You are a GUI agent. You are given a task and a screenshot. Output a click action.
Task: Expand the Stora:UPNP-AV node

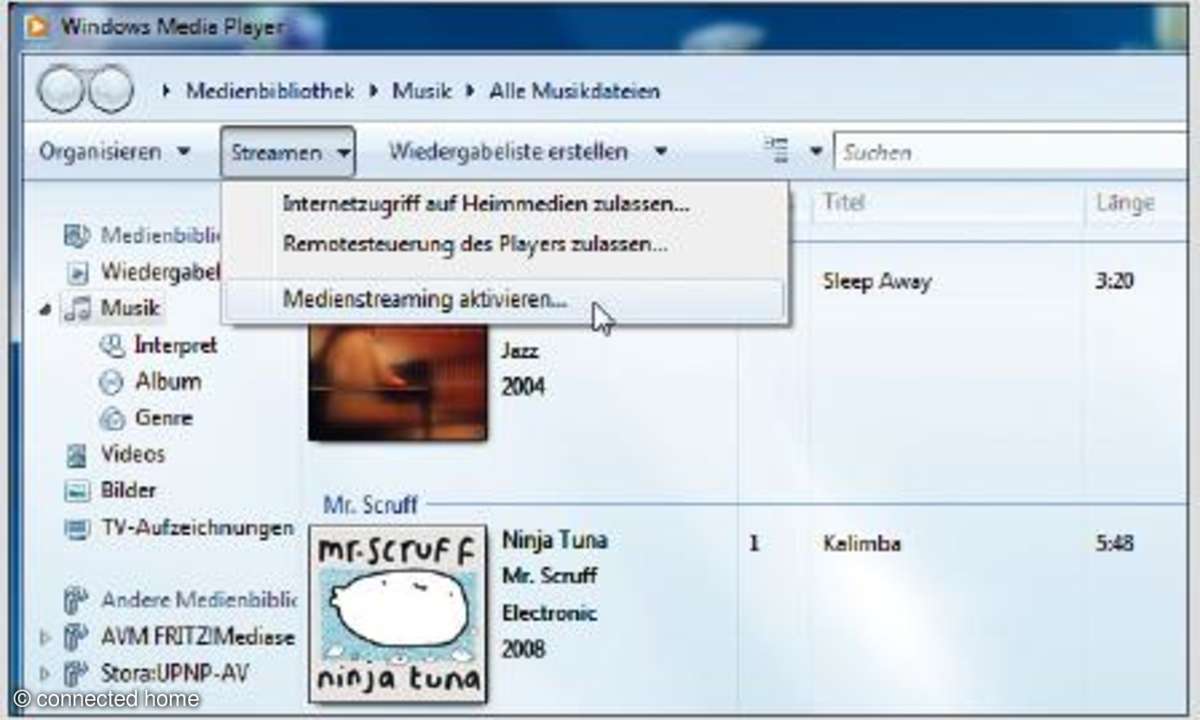pos(45,673)
